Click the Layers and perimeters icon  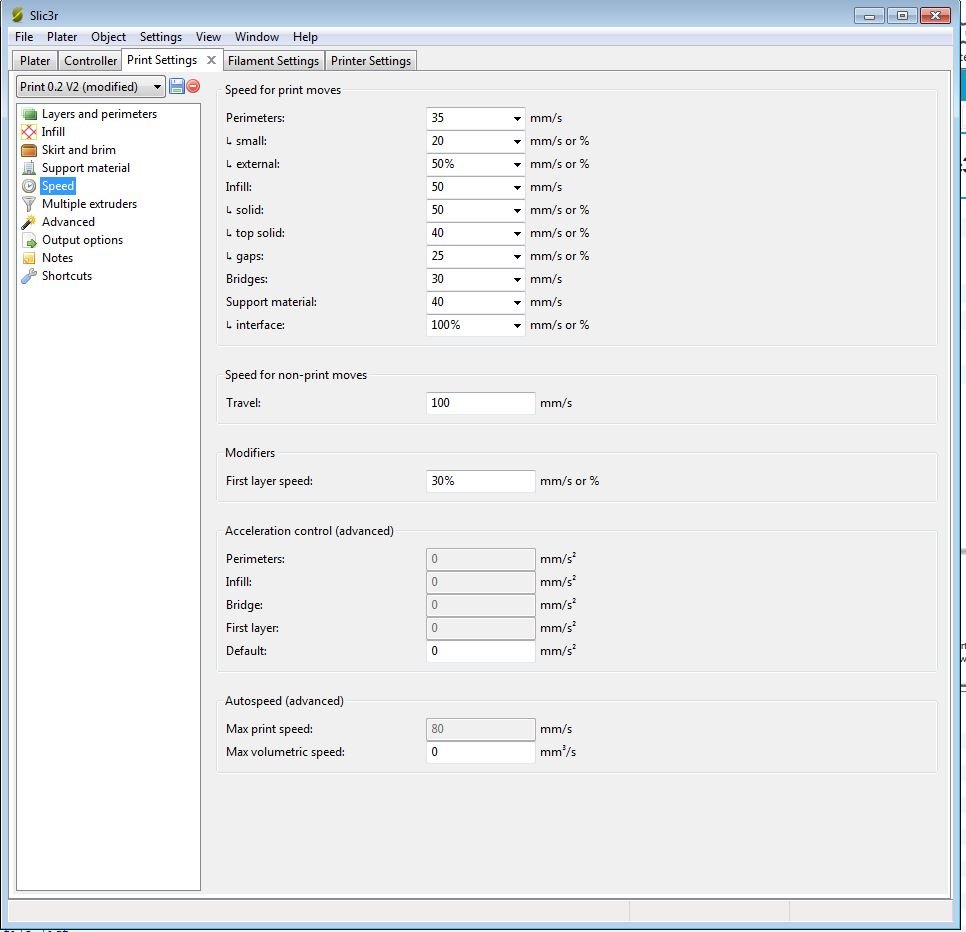coord(29,114)
